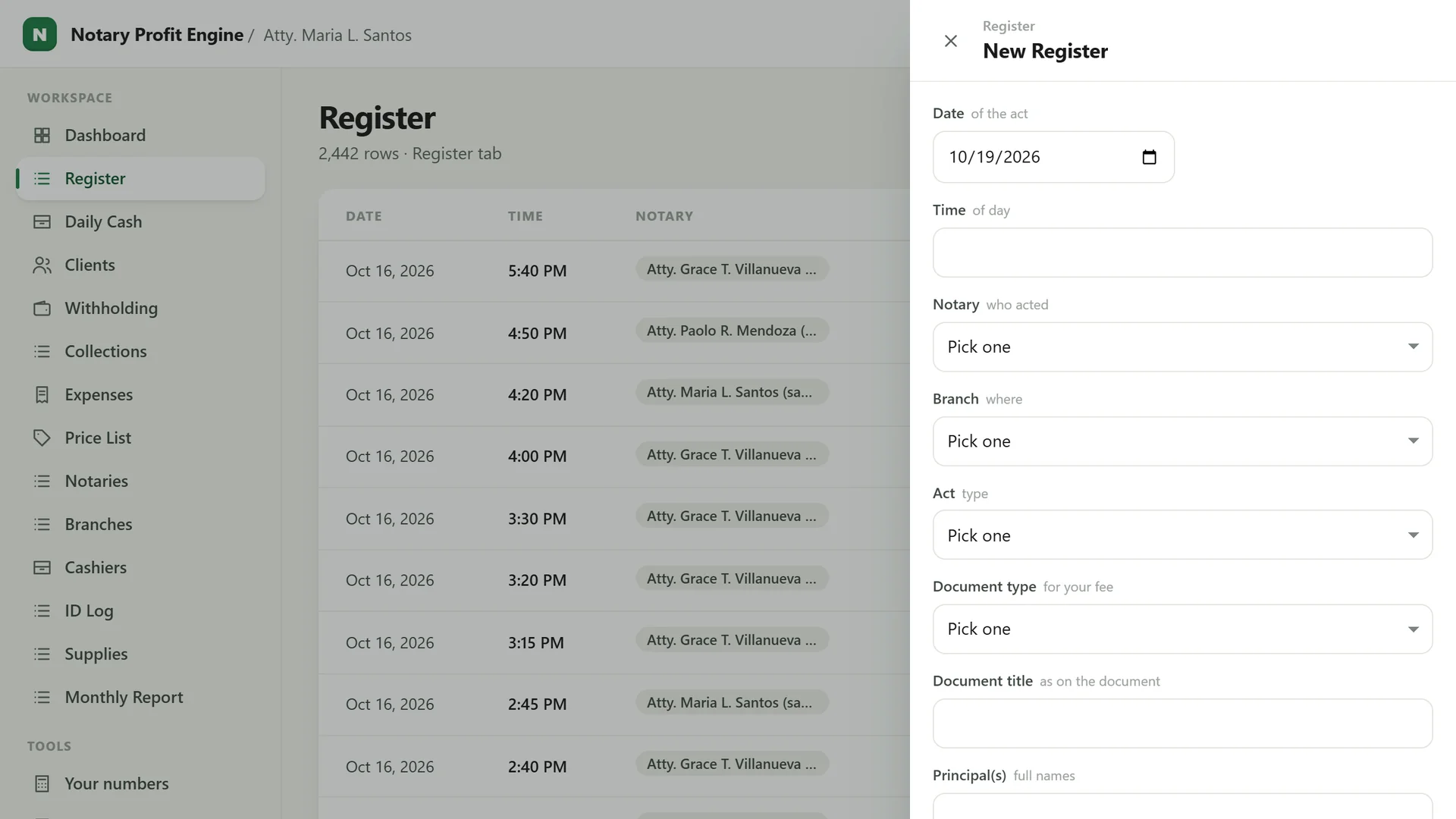Click the 4:20 PM row's Maria Santos chip
1456x819 pixels.
732,392
